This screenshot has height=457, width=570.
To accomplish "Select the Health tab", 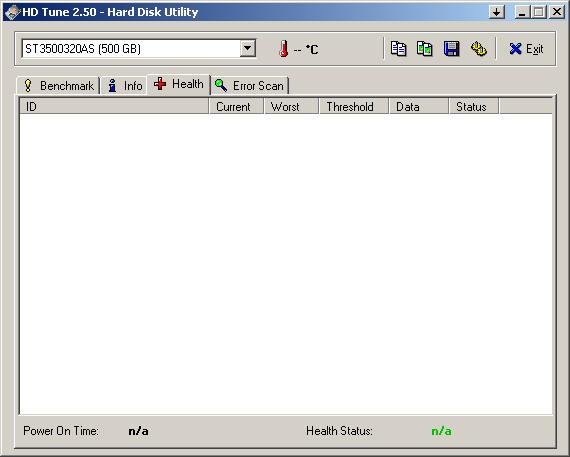I will (x=178, y=84).
